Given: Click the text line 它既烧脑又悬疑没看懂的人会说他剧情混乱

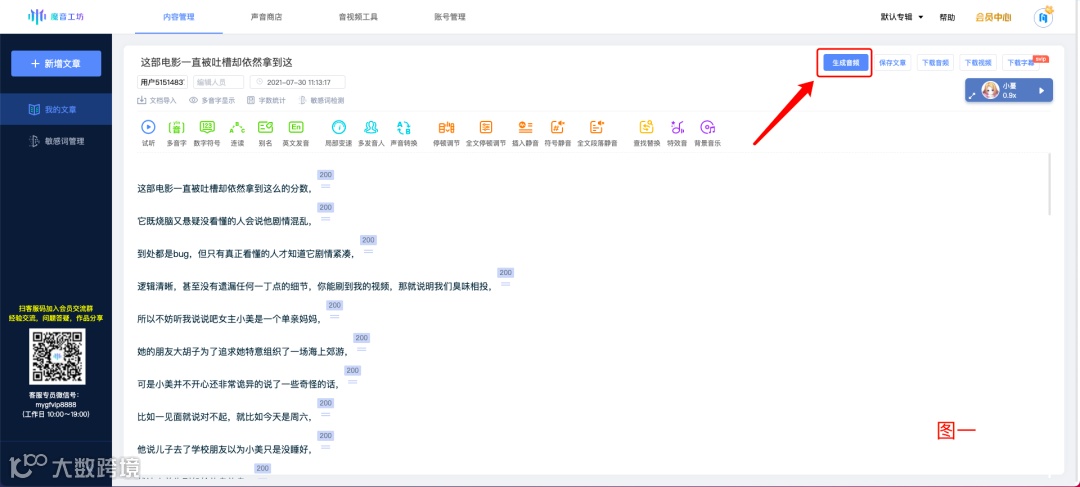Looking at the screenshot, I should pyautogui.click(x=225, y=221).
